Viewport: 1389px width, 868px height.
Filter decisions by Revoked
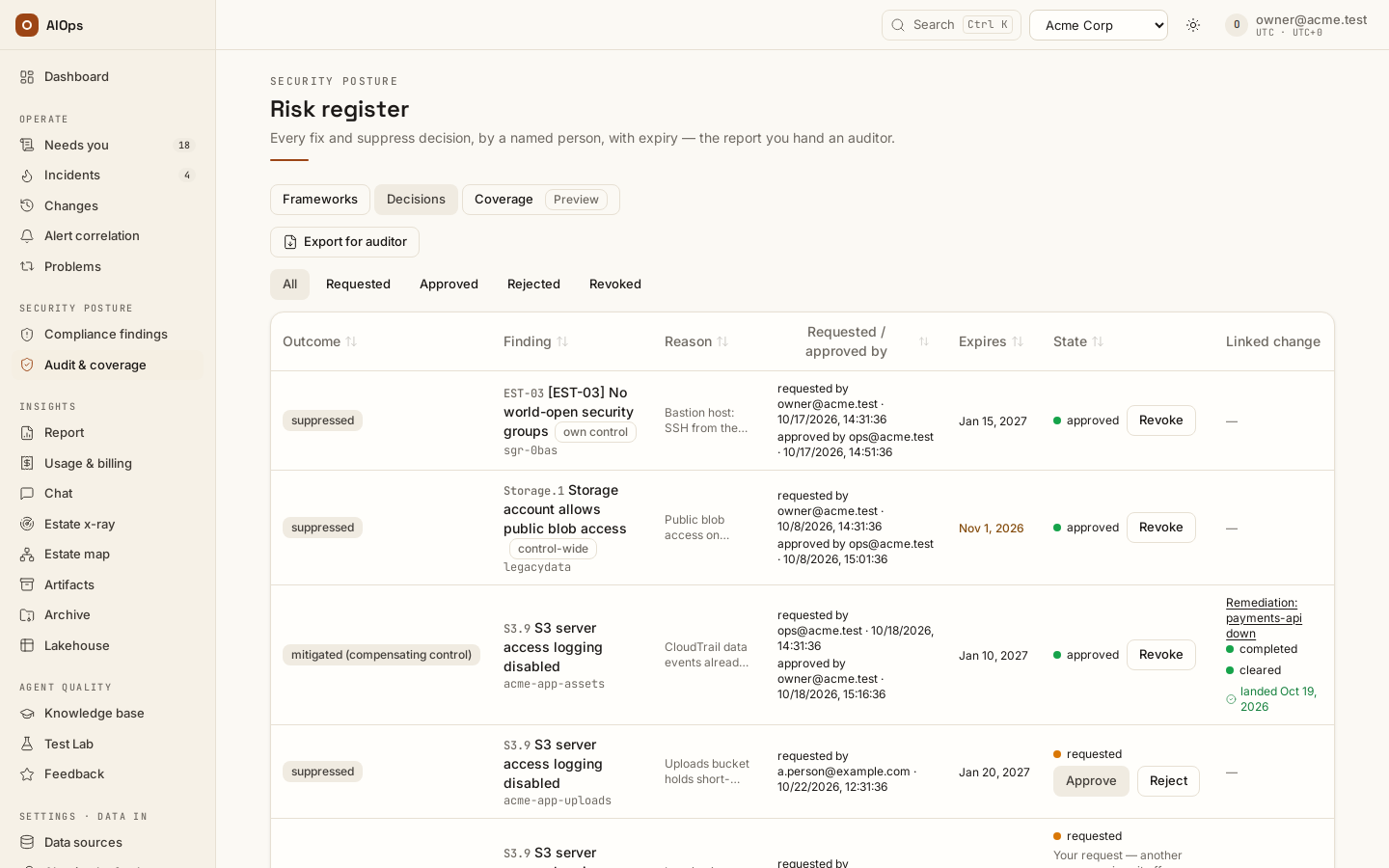pos(615,285)
